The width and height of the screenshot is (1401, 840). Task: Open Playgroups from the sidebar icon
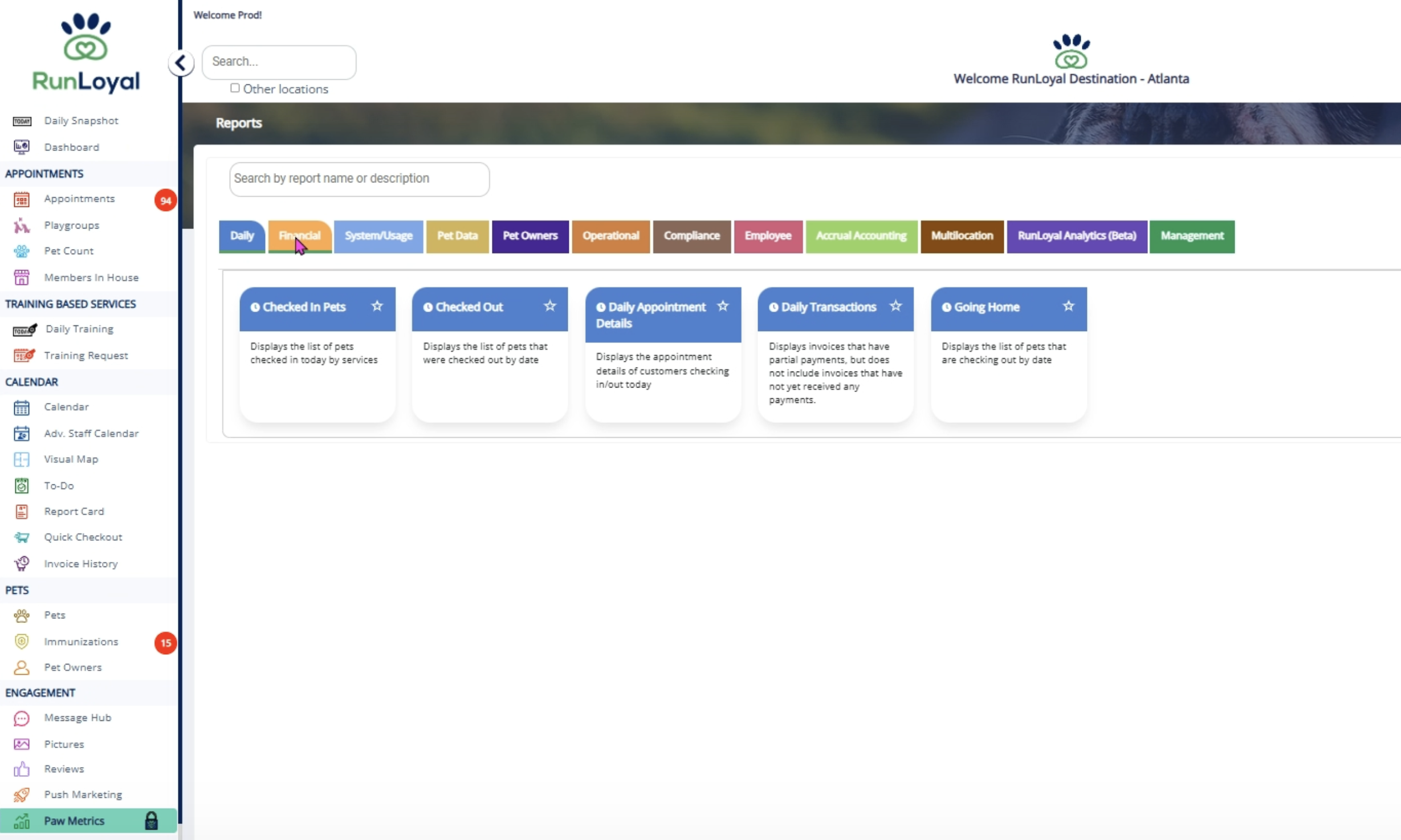(x=22, y=226)
